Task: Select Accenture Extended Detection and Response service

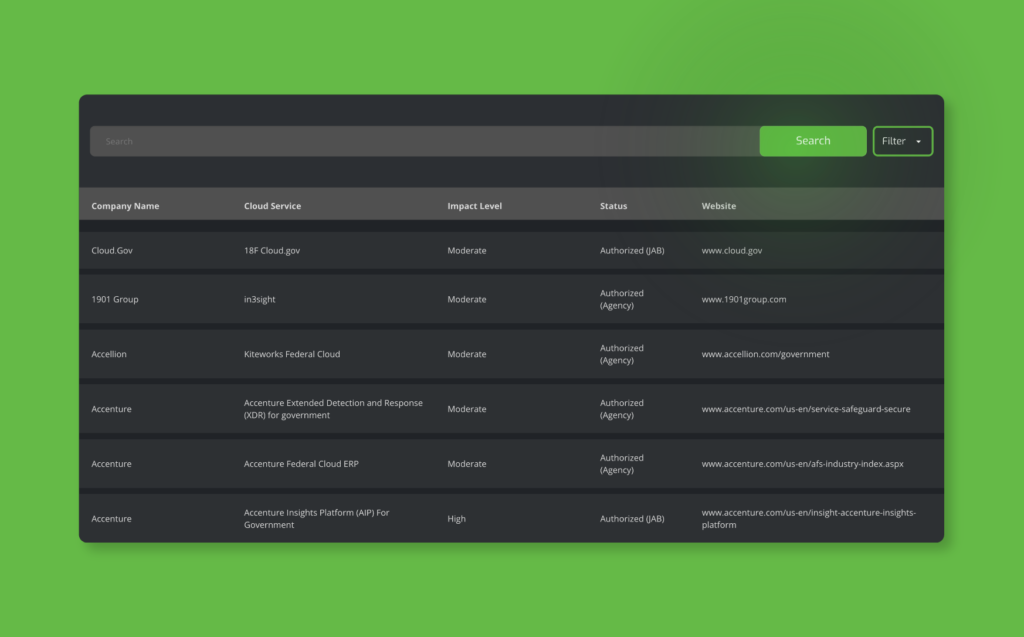Action: pyautogui.click(x=333, y=409)
